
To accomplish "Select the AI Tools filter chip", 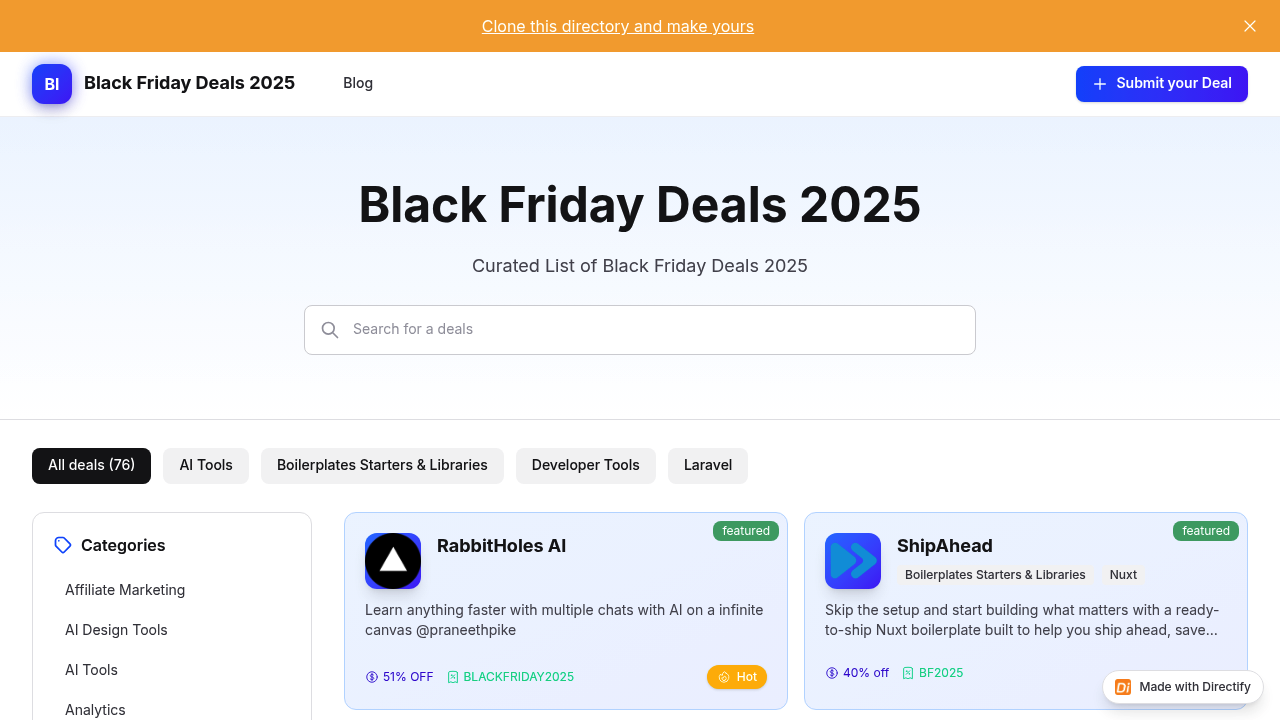I will [205, 465].
